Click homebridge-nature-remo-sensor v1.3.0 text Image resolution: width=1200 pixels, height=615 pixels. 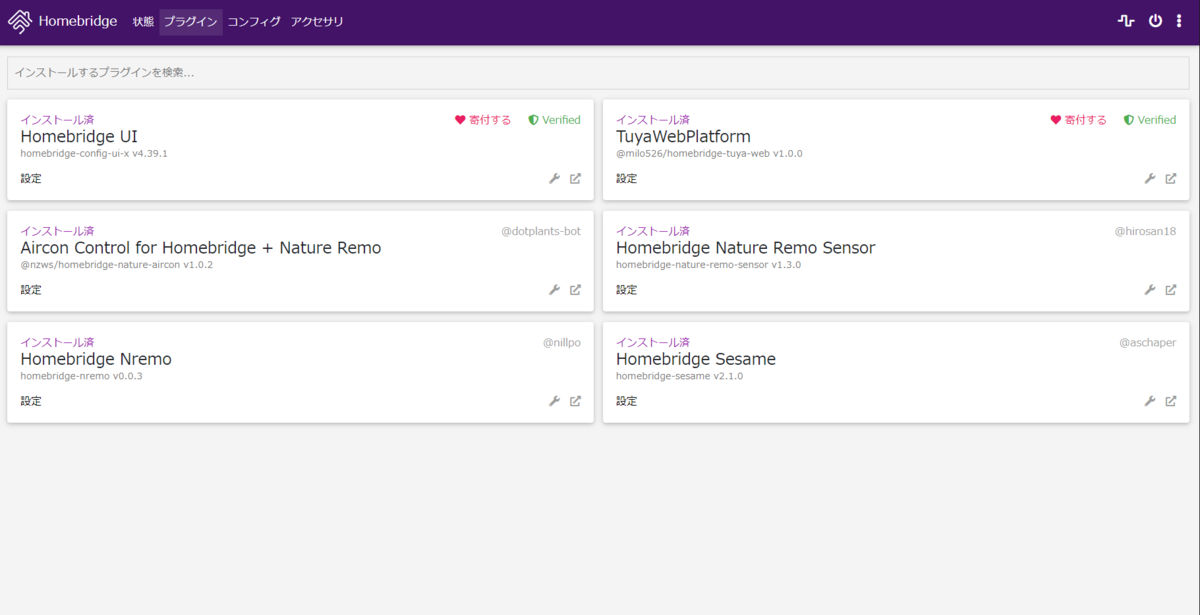click(708, 265)
